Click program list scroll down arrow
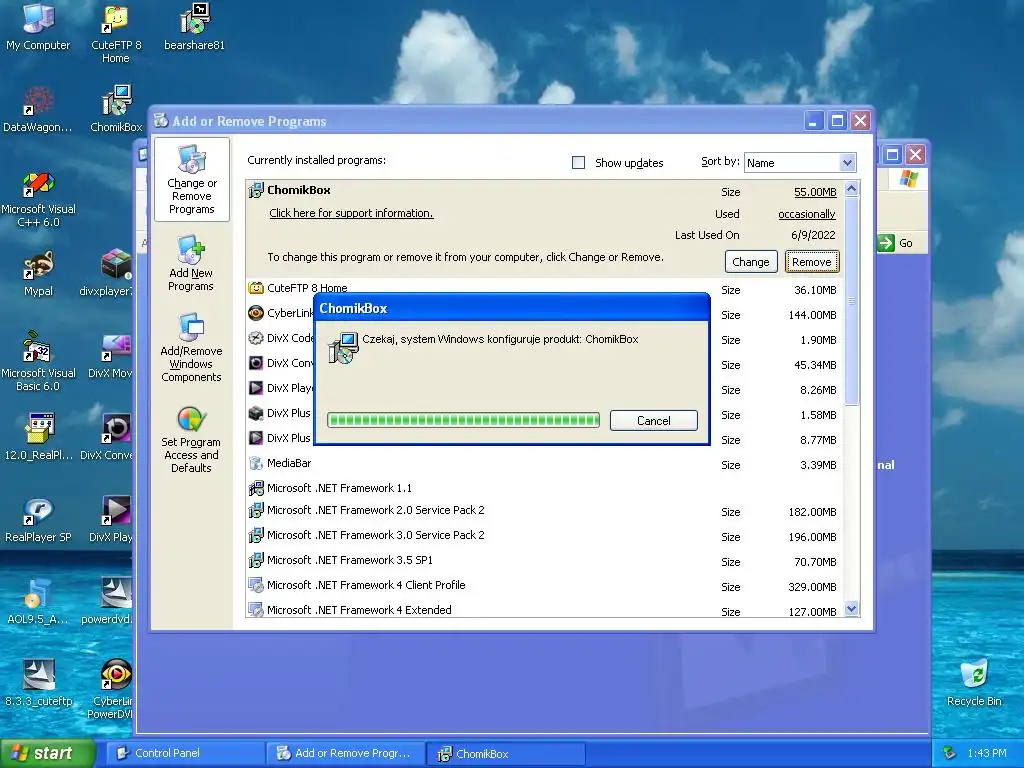The image size is (1024, 768). click(x=851, y=609)
